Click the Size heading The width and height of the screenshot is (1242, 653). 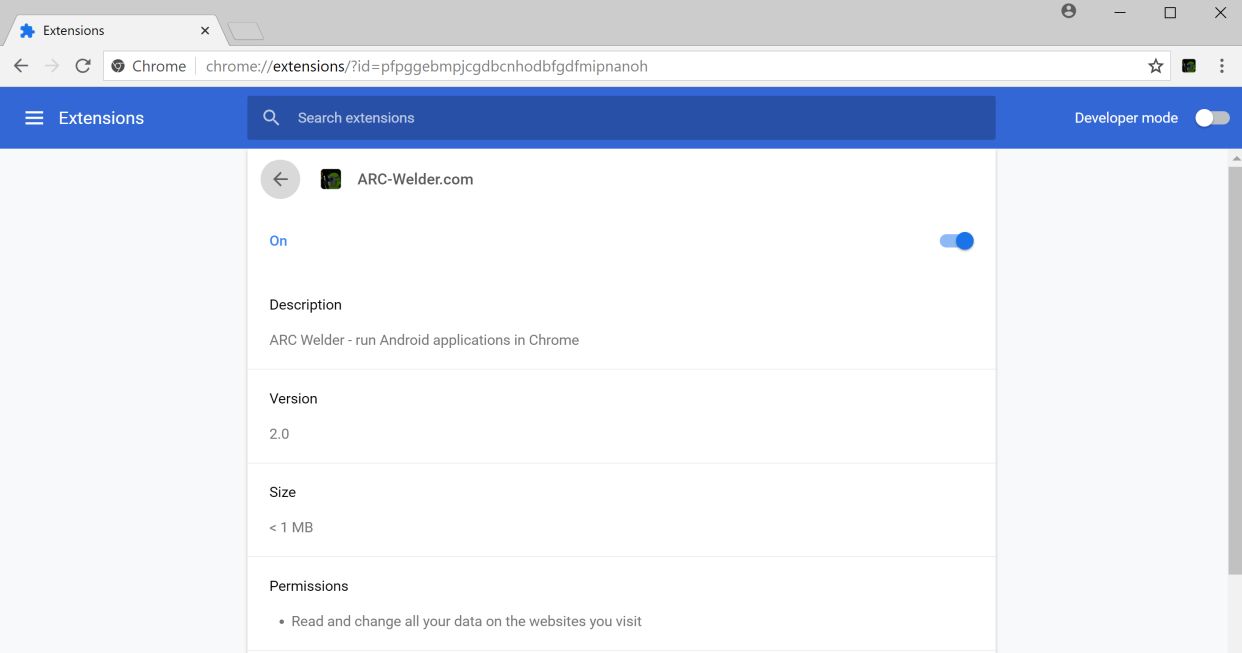pos(282,492)
